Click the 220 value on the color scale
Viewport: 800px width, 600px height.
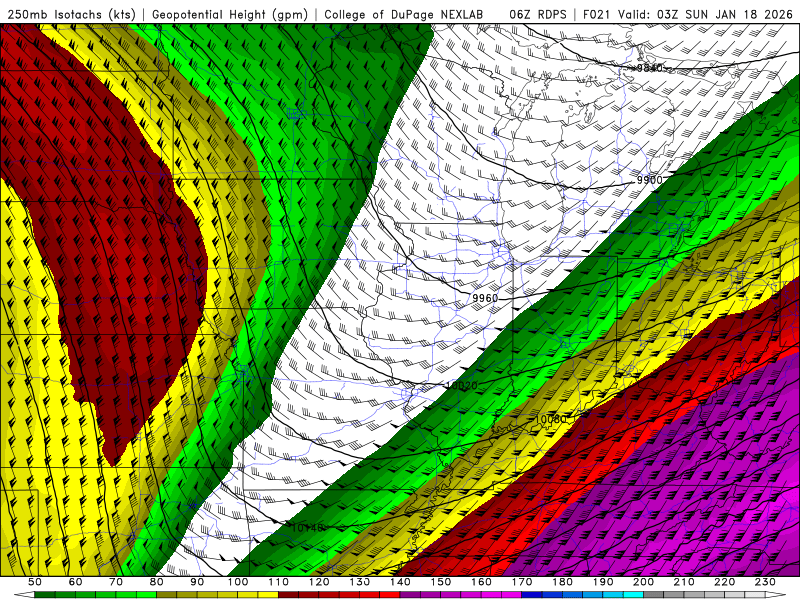tap(724, 582)
